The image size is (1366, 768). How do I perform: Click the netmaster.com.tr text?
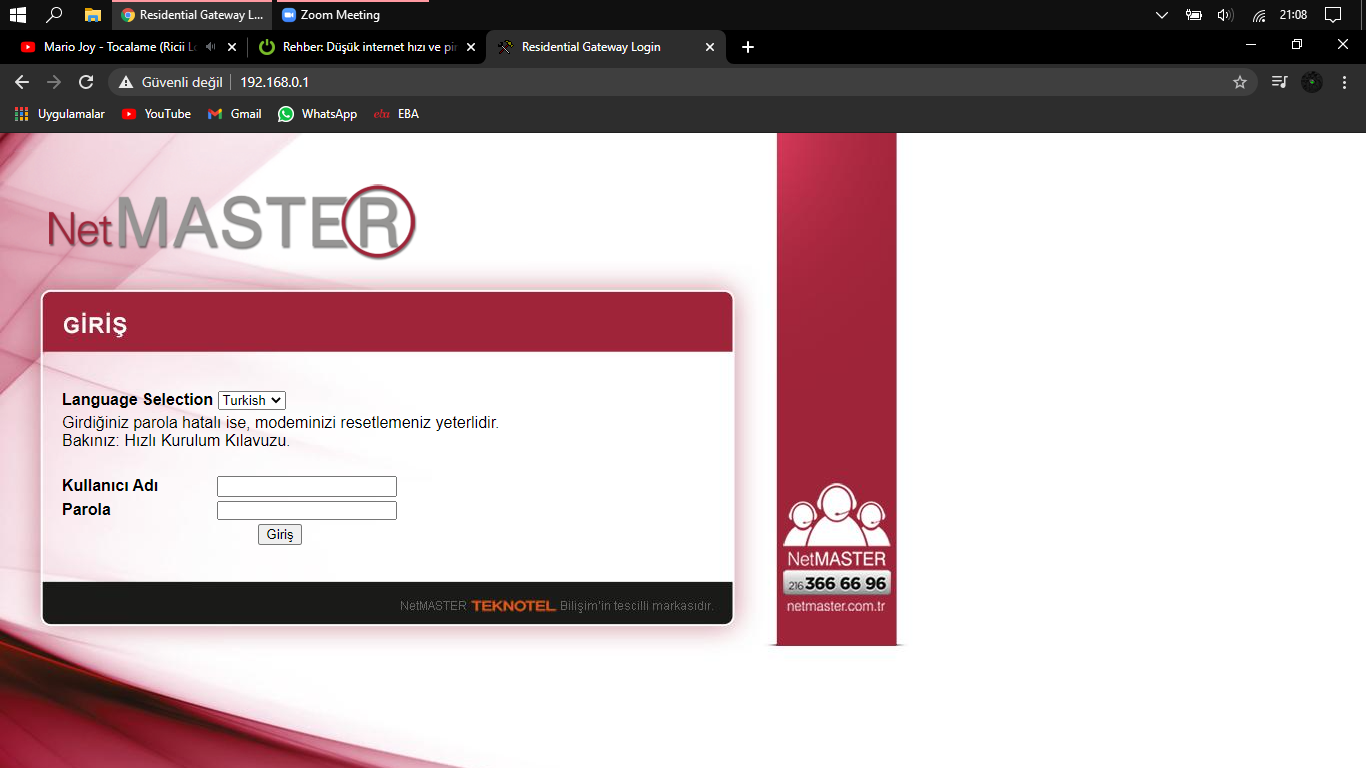pos(836,606)
